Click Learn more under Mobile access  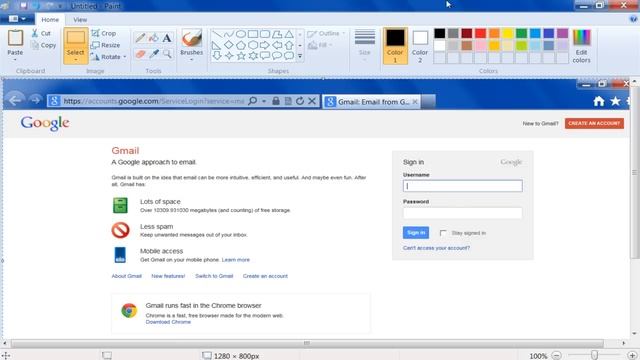point(236,260)
